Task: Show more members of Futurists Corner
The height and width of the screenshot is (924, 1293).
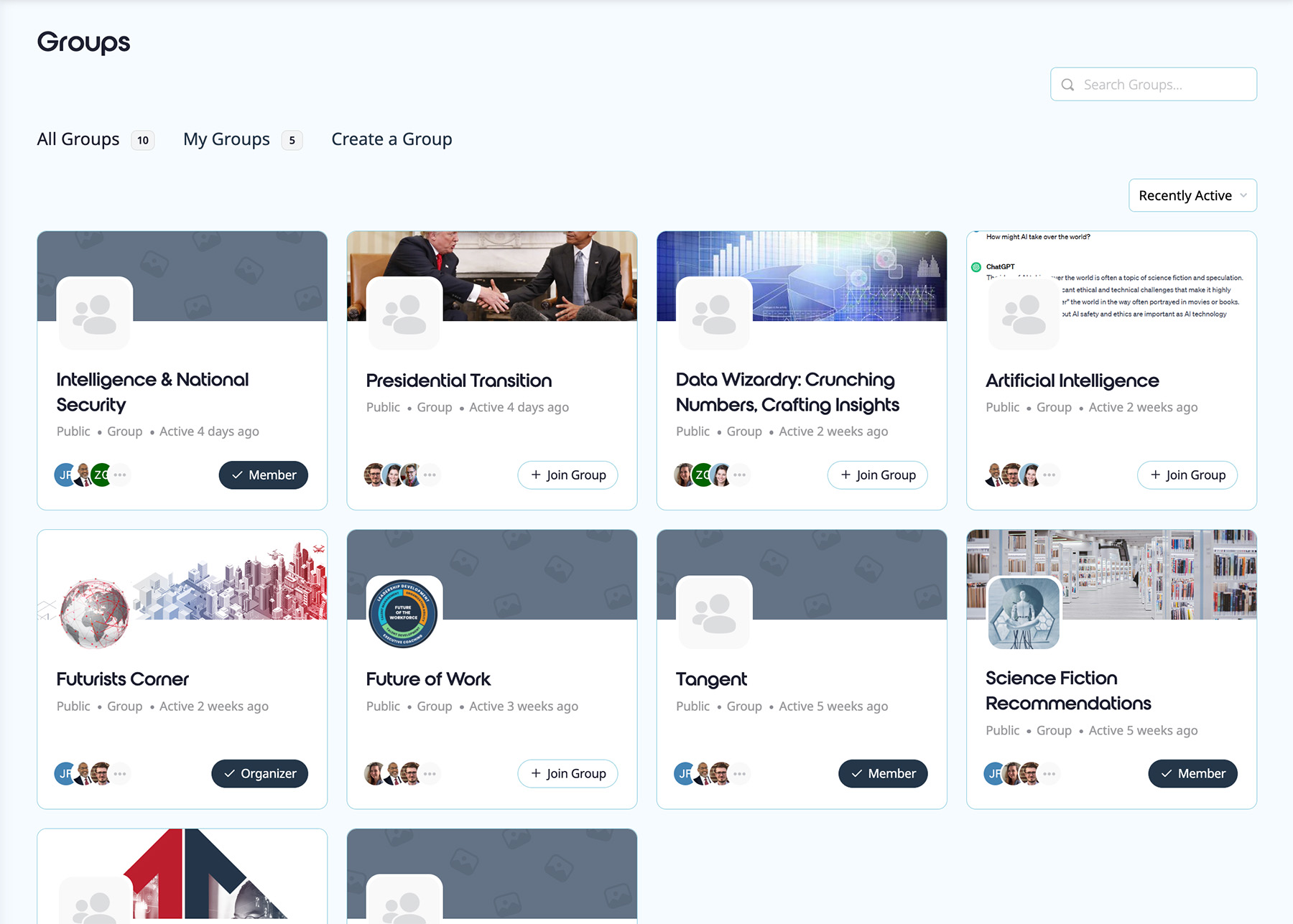Action: tap(120, 774)
